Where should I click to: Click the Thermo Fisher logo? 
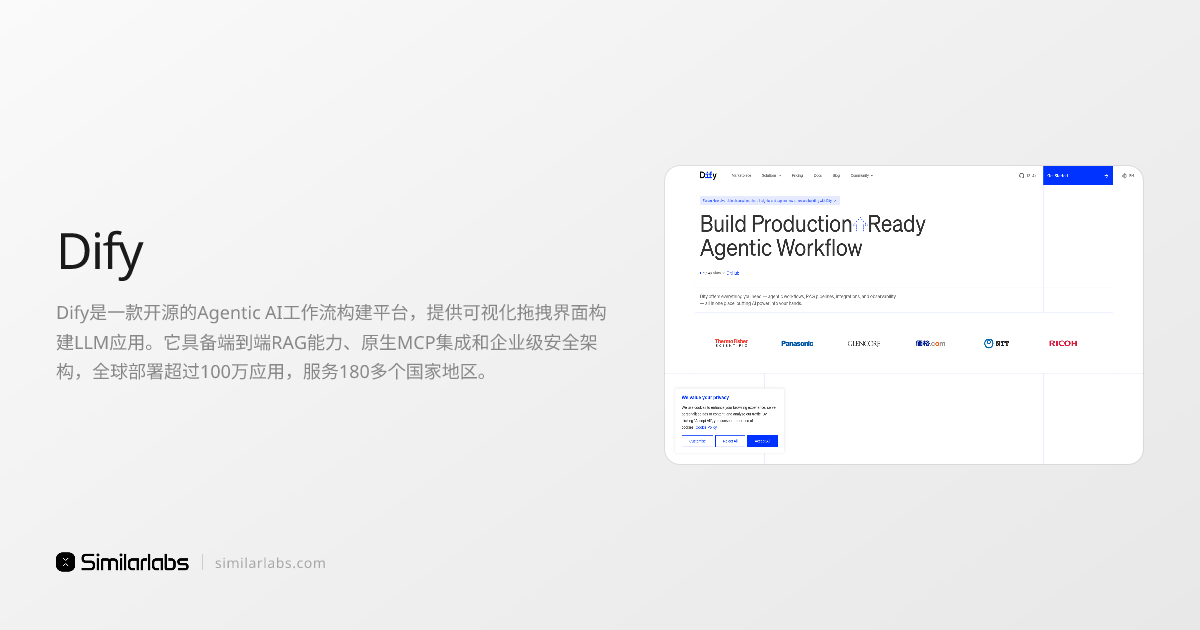(x=731, y=343)
